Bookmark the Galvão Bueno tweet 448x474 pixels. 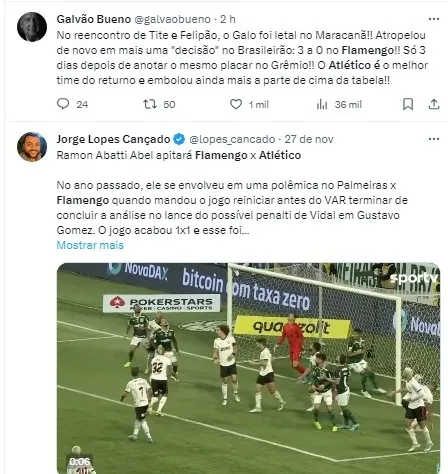[408, 104]
